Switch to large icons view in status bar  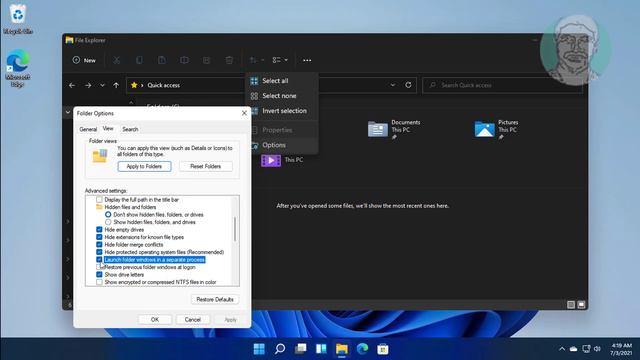point(581,304)
